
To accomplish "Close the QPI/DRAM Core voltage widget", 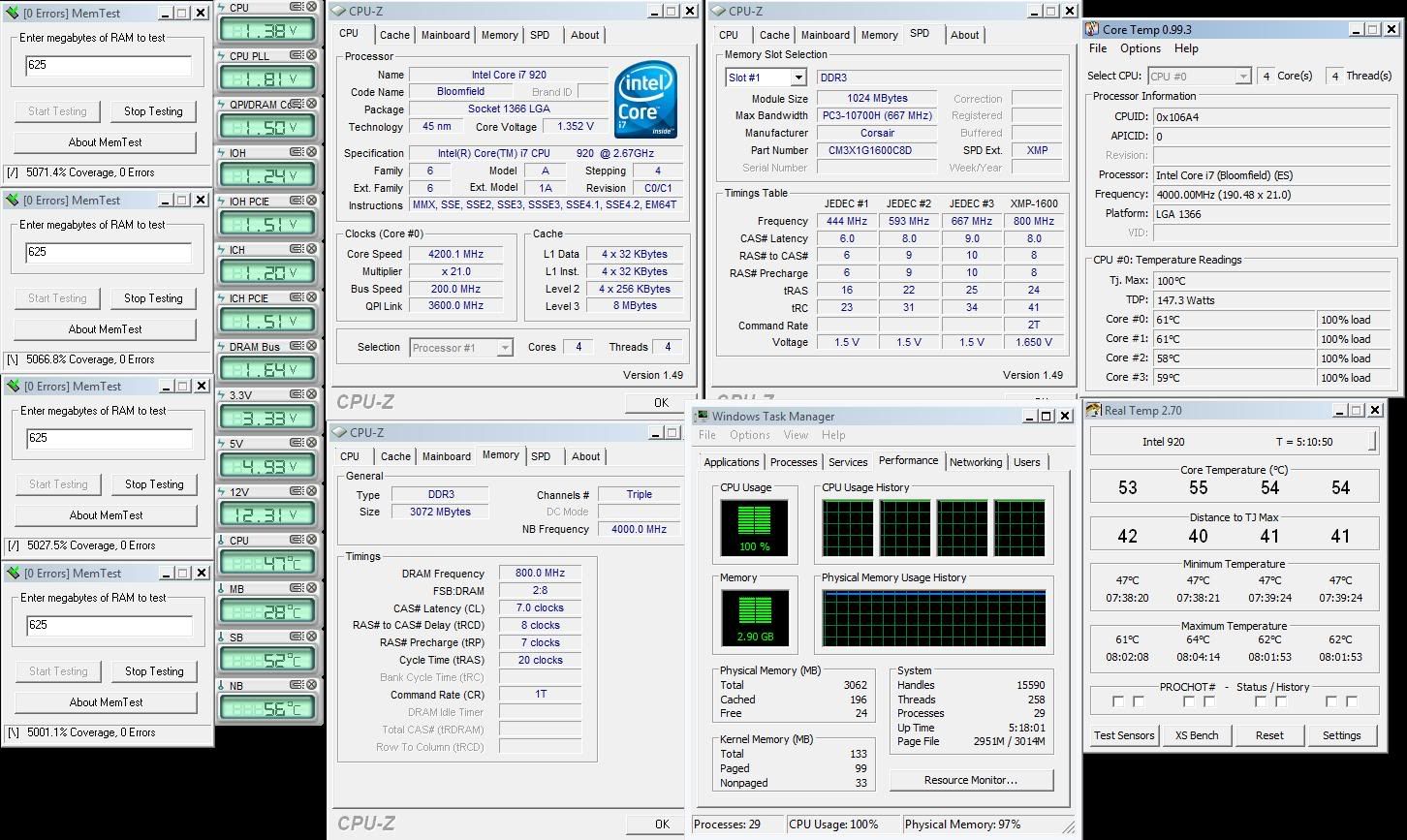I will pos(311,104).
